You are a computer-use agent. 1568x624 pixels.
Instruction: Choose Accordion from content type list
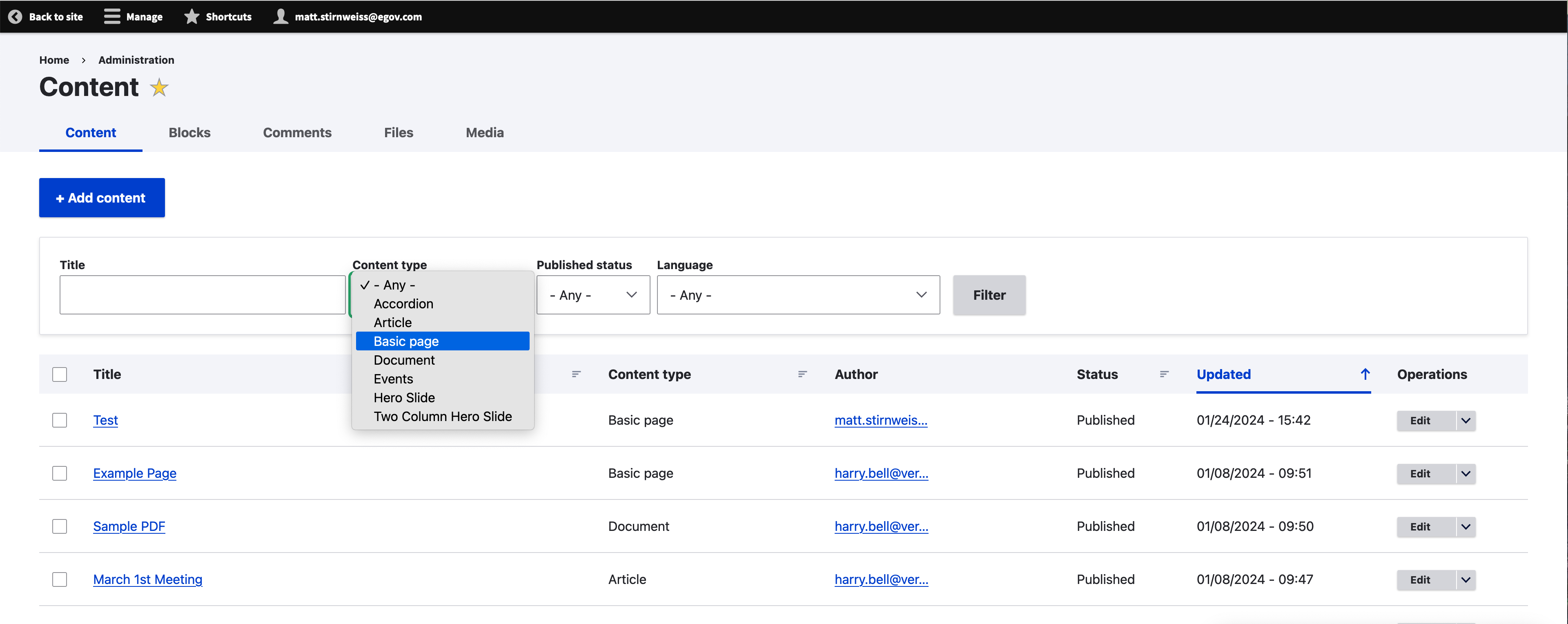pos(443,304)
